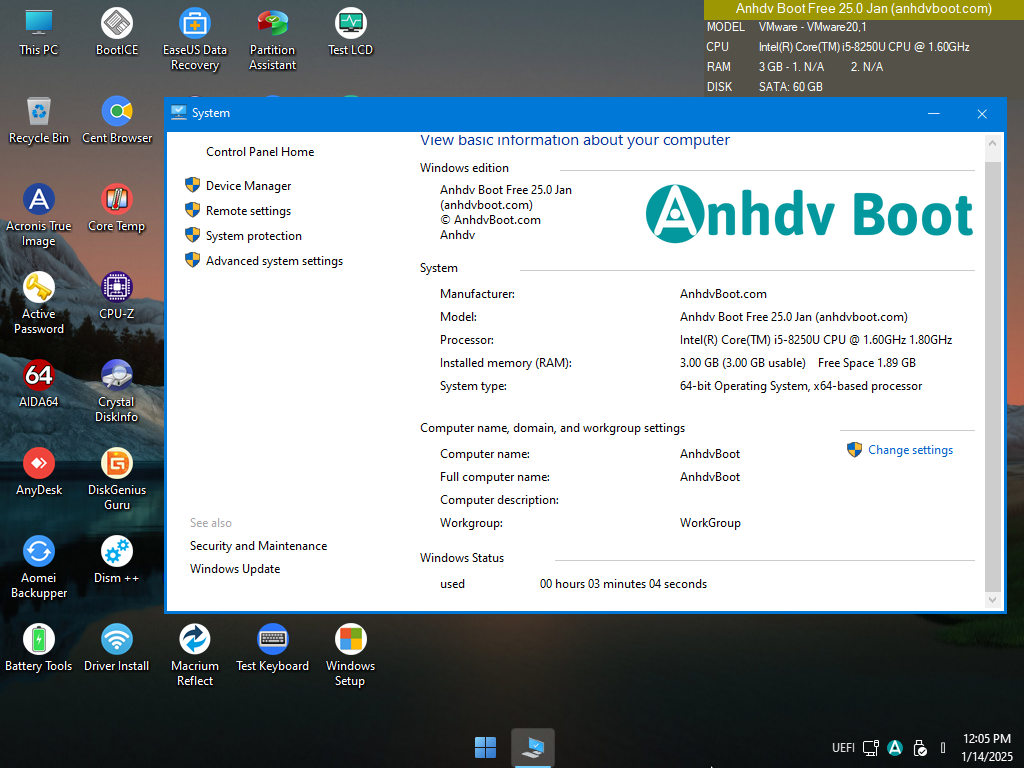
Task: Launch CPU-Z desktop icon
Action: click(x=117, y=288)
